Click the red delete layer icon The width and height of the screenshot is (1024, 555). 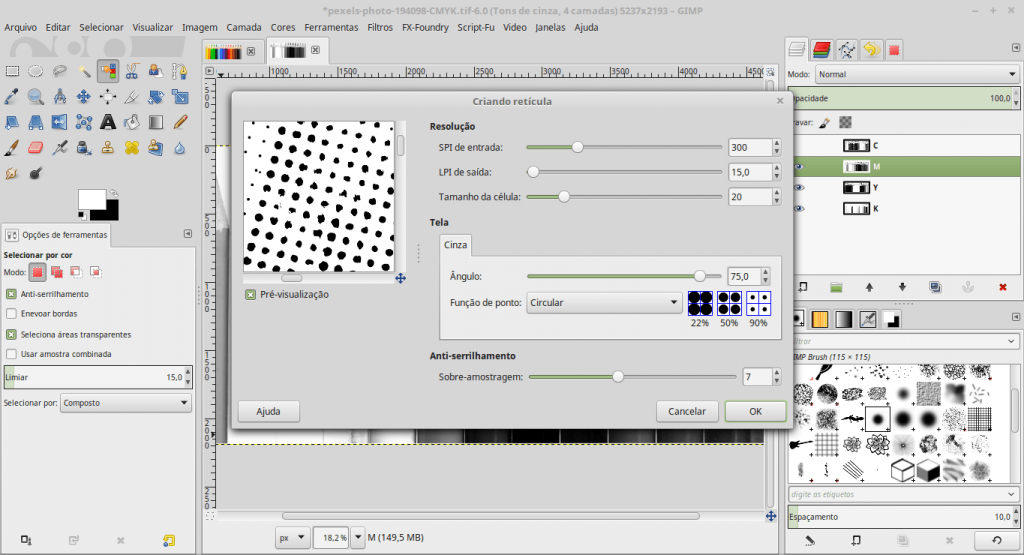click(x=1002, y=287)
